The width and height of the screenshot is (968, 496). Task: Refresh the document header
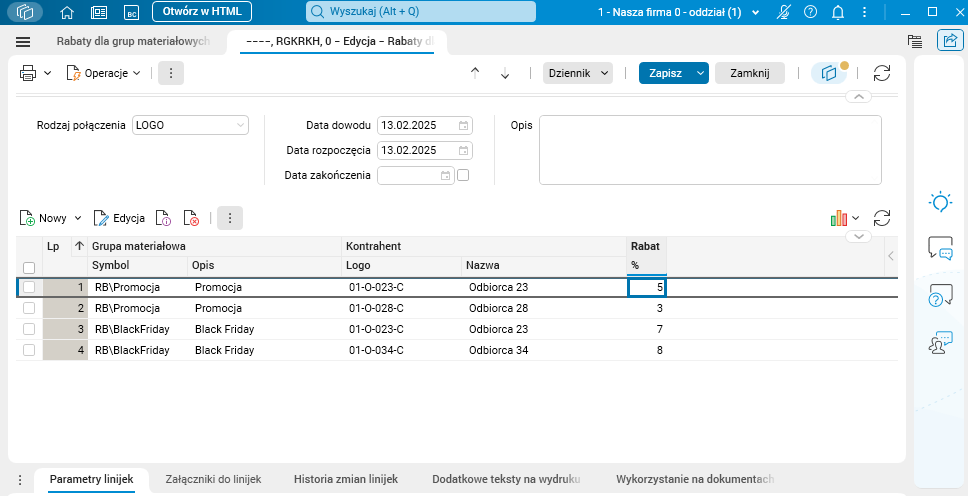(x=882, y=73)
